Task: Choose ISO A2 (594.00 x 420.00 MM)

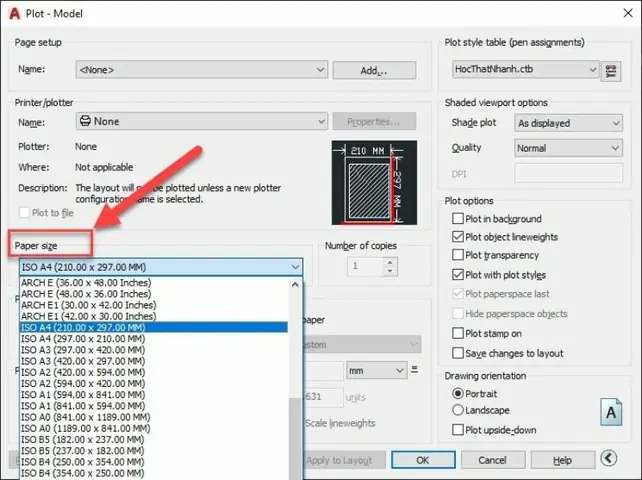Action: click(x=154, y=383)
